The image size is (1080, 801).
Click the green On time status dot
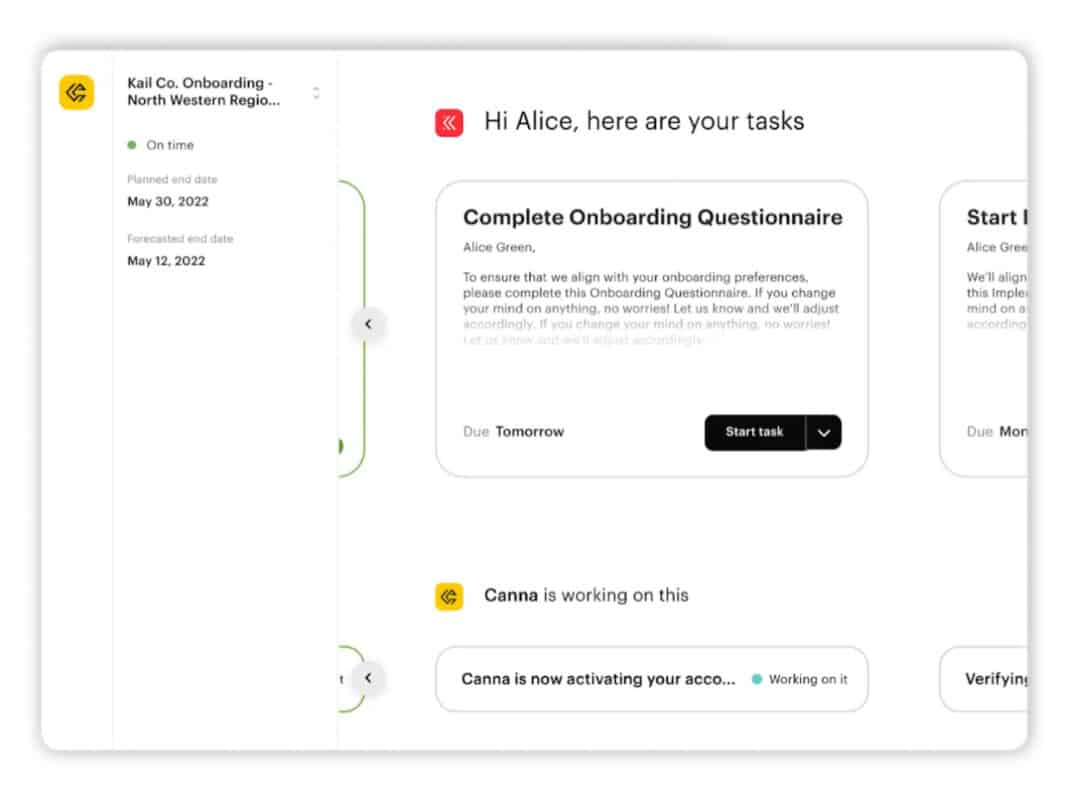click(x=131, y=145)
